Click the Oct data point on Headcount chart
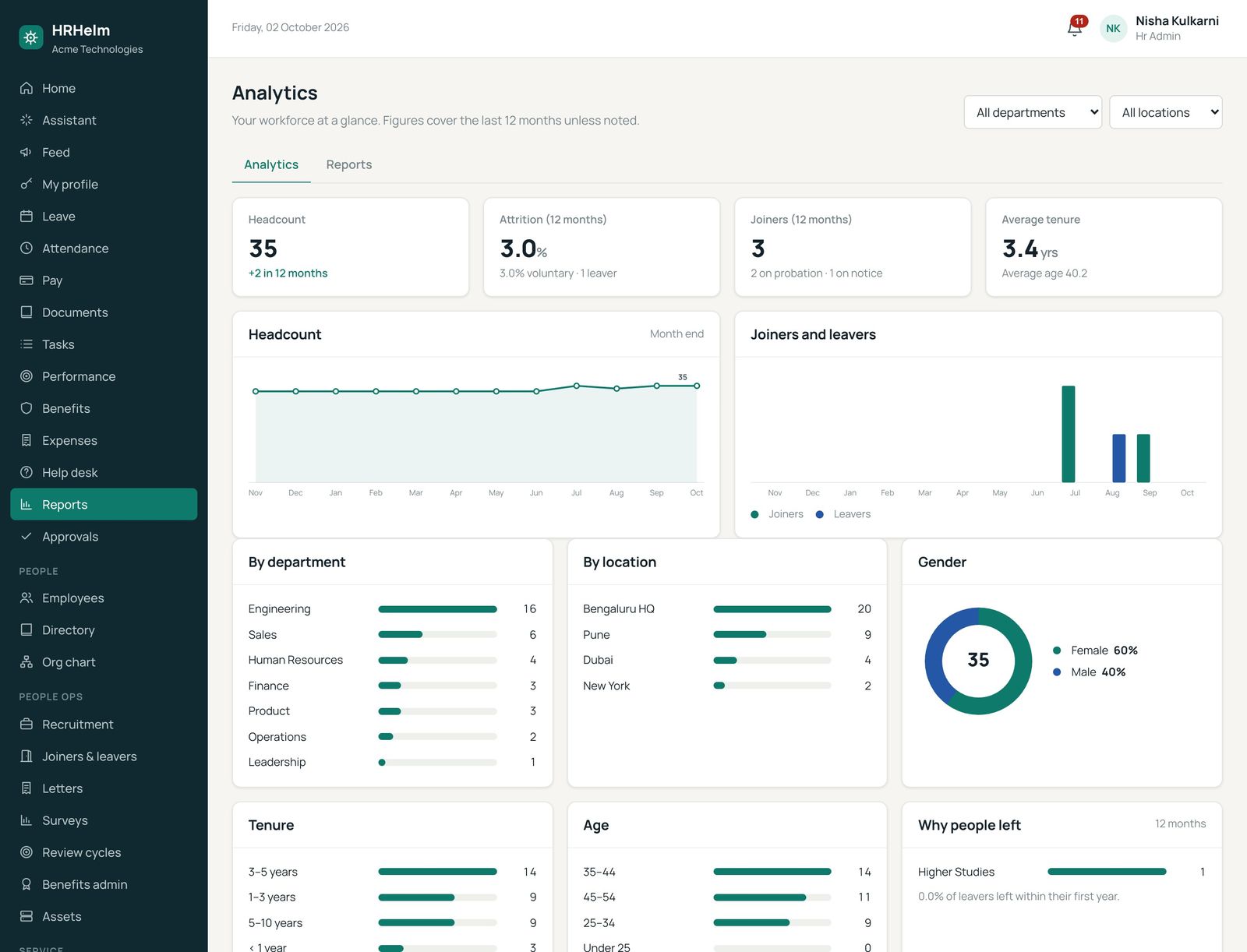Viewport: 1247px width, 952px height. pos(697,386)
